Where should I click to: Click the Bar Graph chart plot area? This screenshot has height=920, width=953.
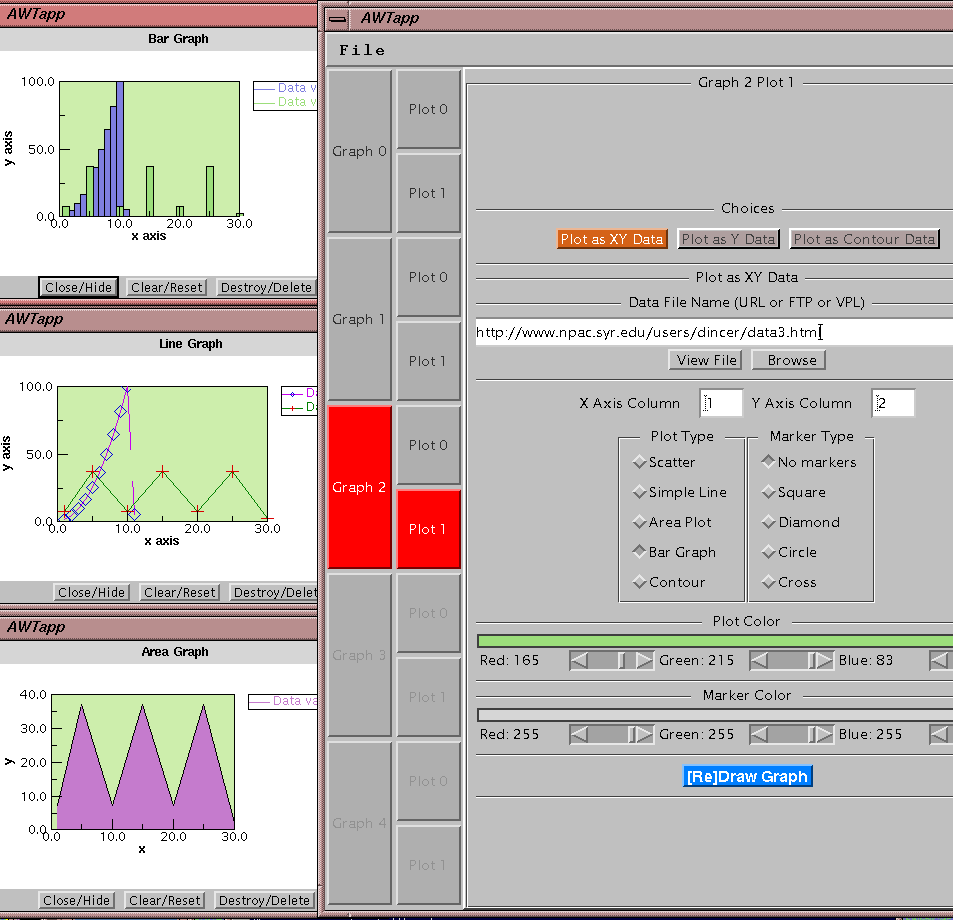pos(150,149)
